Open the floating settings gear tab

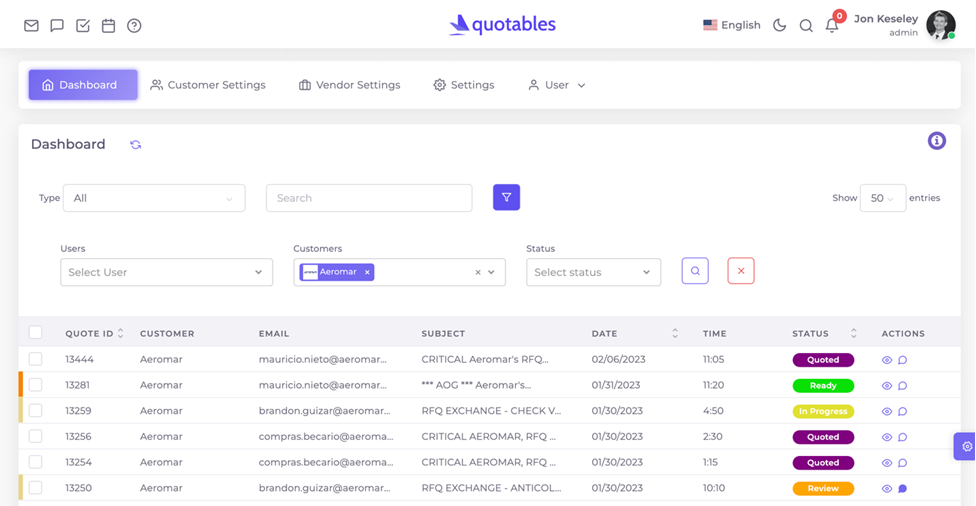[965, 446]
